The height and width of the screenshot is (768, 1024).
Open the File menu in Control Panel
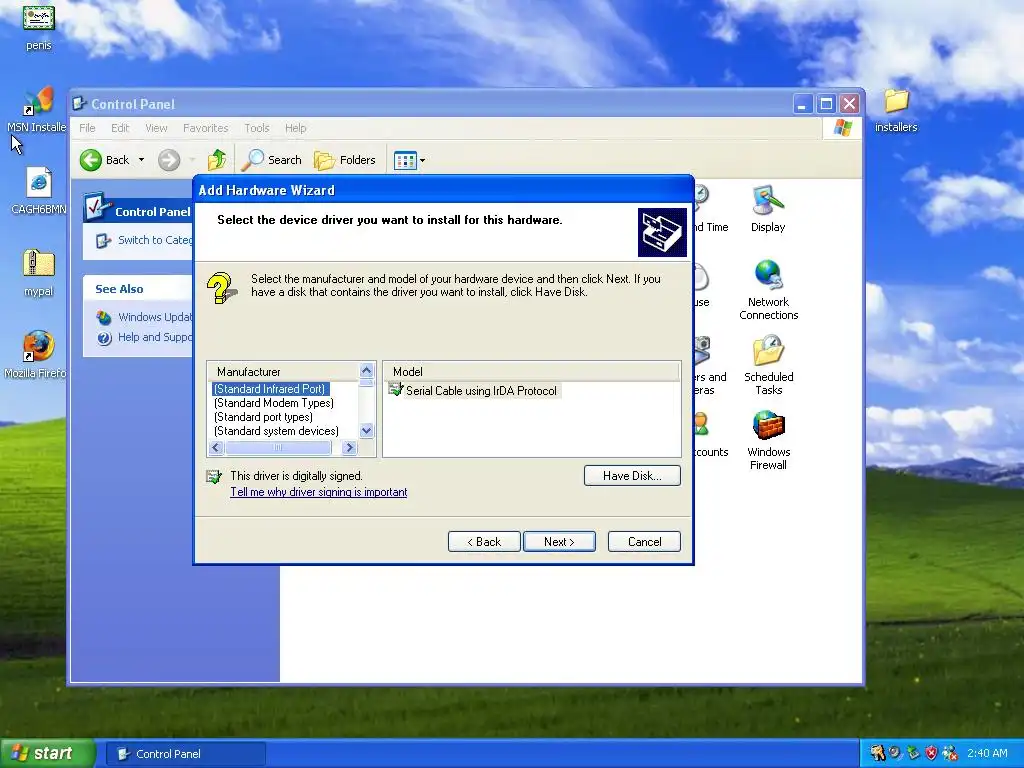pos(87,128)
